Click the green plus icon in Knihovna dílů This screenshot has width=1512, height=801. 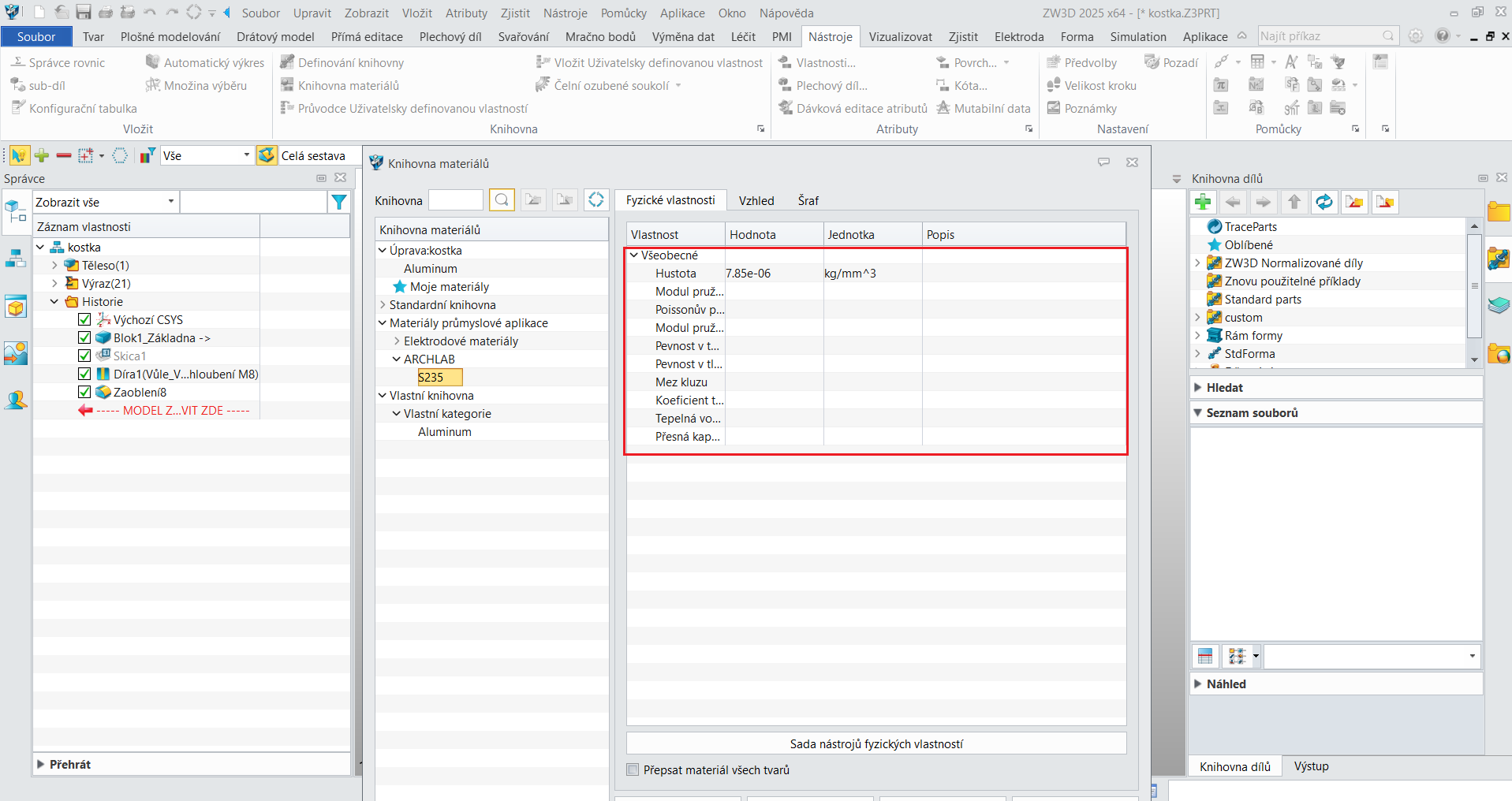tap(1203, 203)
